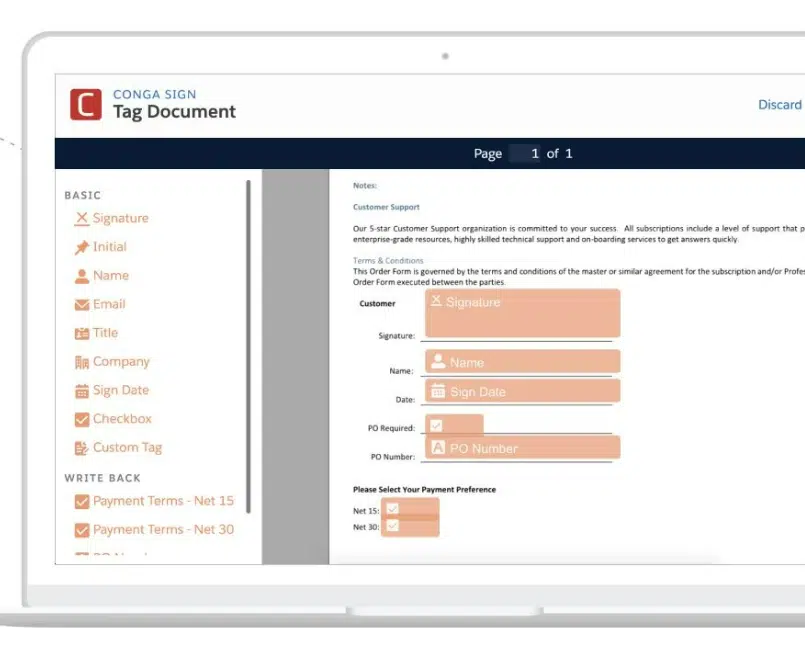Image resolution: width=805 pixels, height=647 pixels.
Task: Select Payment Terms - Net 15 checkbox icon
Action: tap(81, 501)
